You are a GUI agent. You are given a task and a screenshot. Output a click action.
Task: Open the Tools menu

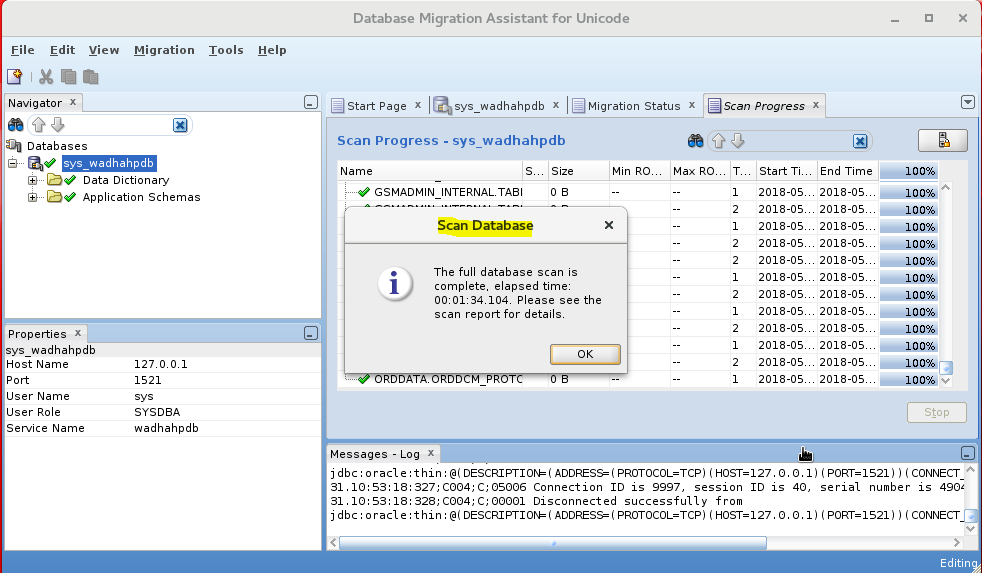pyautogui.click(x=226, y=50)
